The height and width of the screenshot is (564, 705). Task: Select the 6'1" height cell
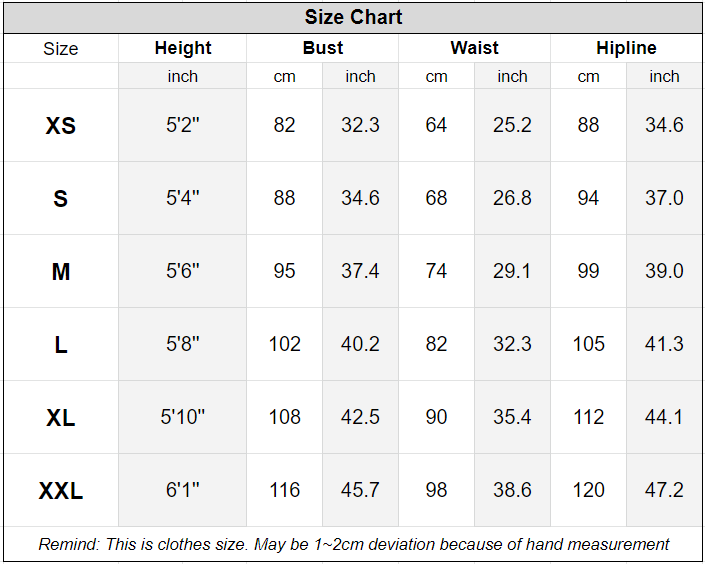183,490
